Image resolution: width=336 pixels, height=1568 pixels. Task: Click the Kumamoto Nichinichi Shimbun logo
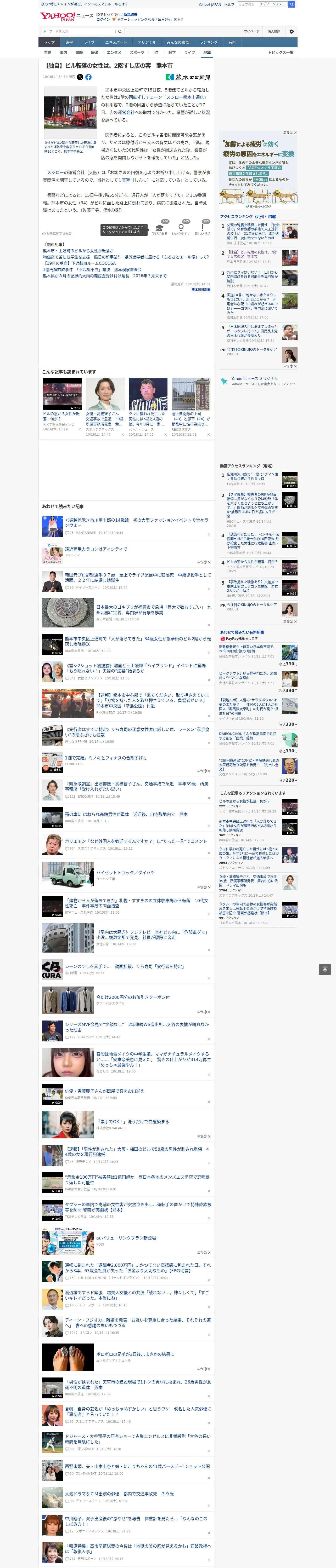click(x=188, y=77)
